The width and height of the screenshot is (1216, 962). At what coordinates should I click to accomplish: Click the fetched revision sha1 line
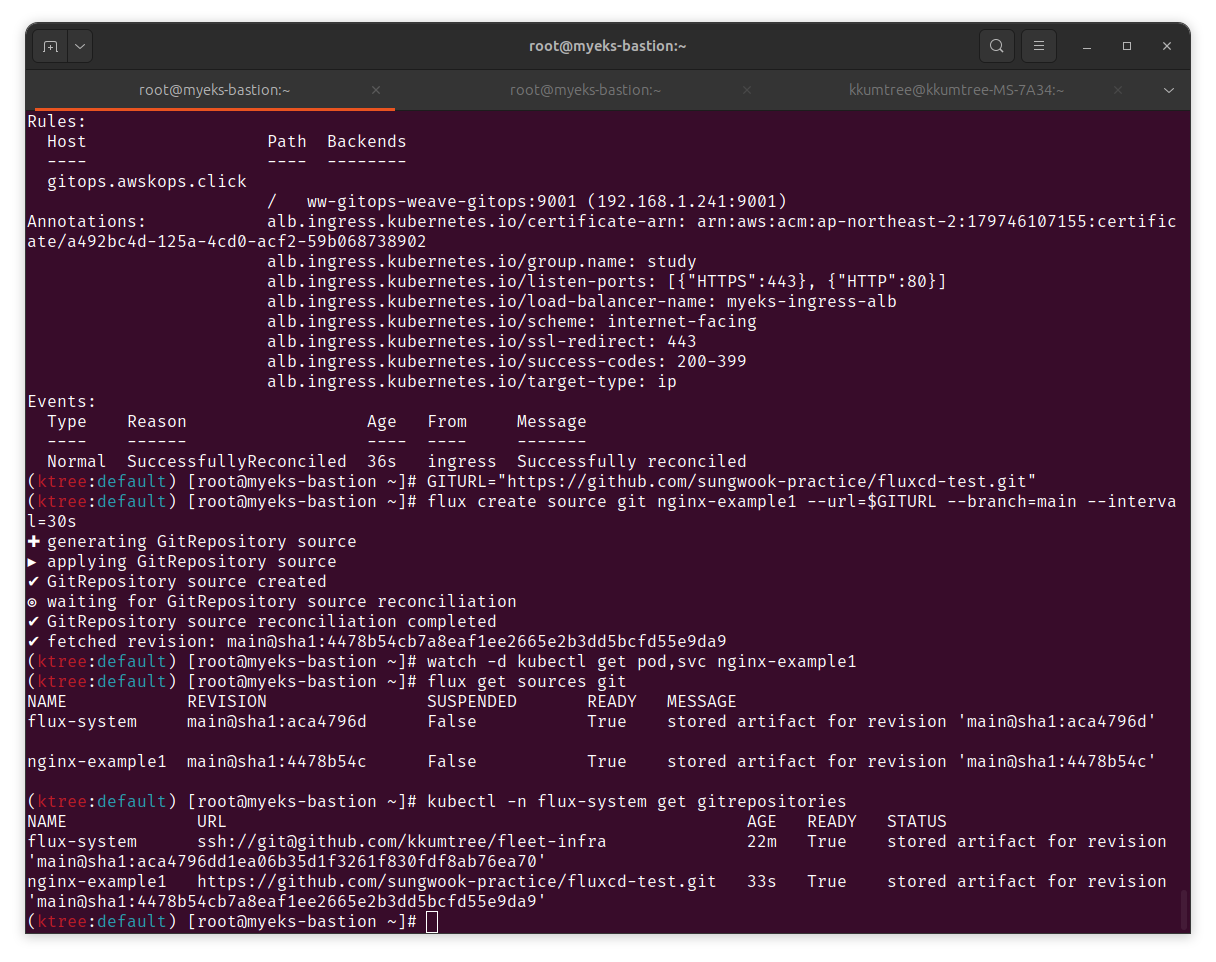(x=377, y=641)
